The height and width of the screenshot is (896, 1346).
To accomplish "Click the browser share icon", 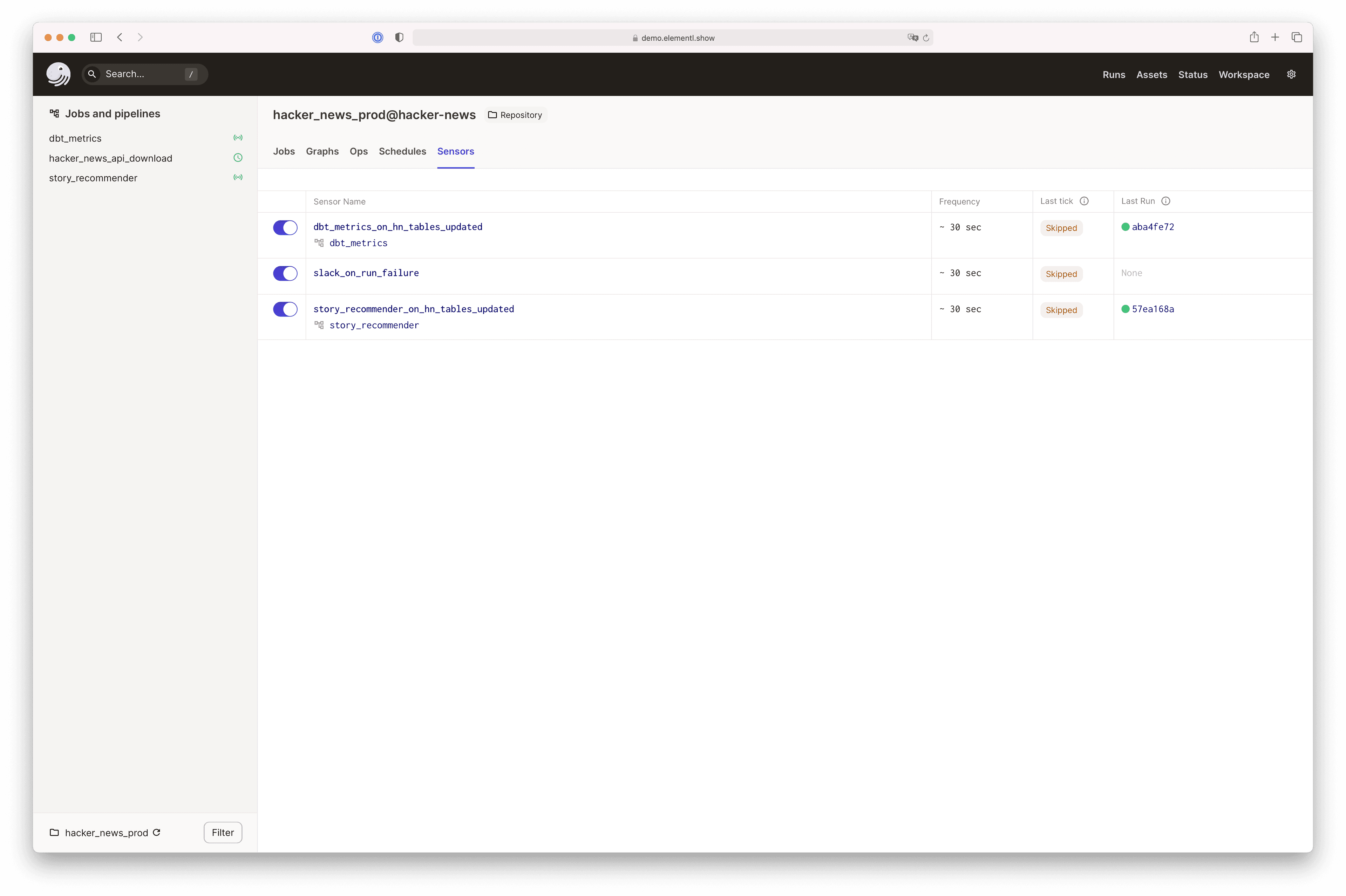I will point(1253,37).
